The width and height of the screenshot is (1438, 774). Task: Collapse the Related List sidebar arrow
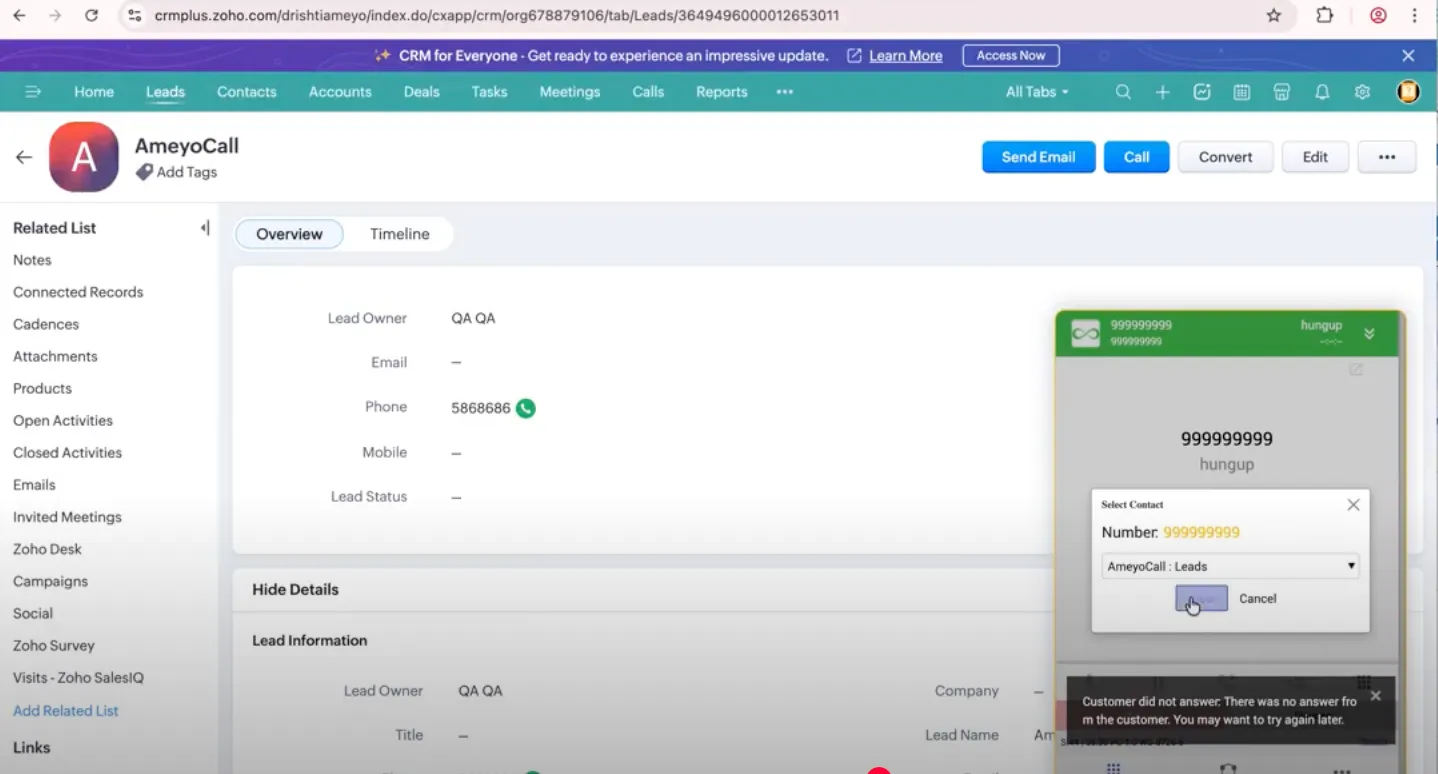coord(205,228)
